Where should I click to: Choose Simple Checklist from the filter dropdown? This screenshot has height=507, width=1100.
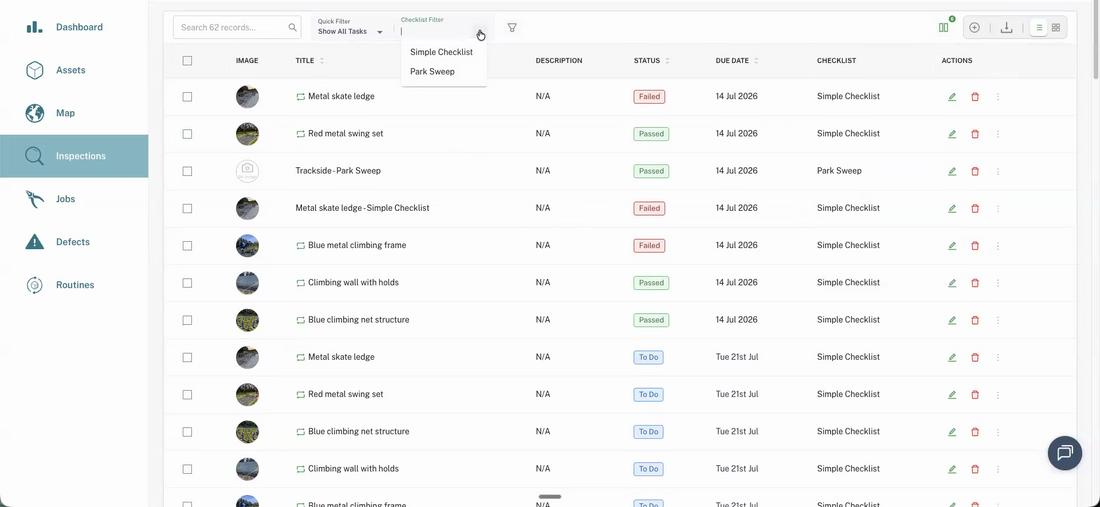tap(442, 52)
